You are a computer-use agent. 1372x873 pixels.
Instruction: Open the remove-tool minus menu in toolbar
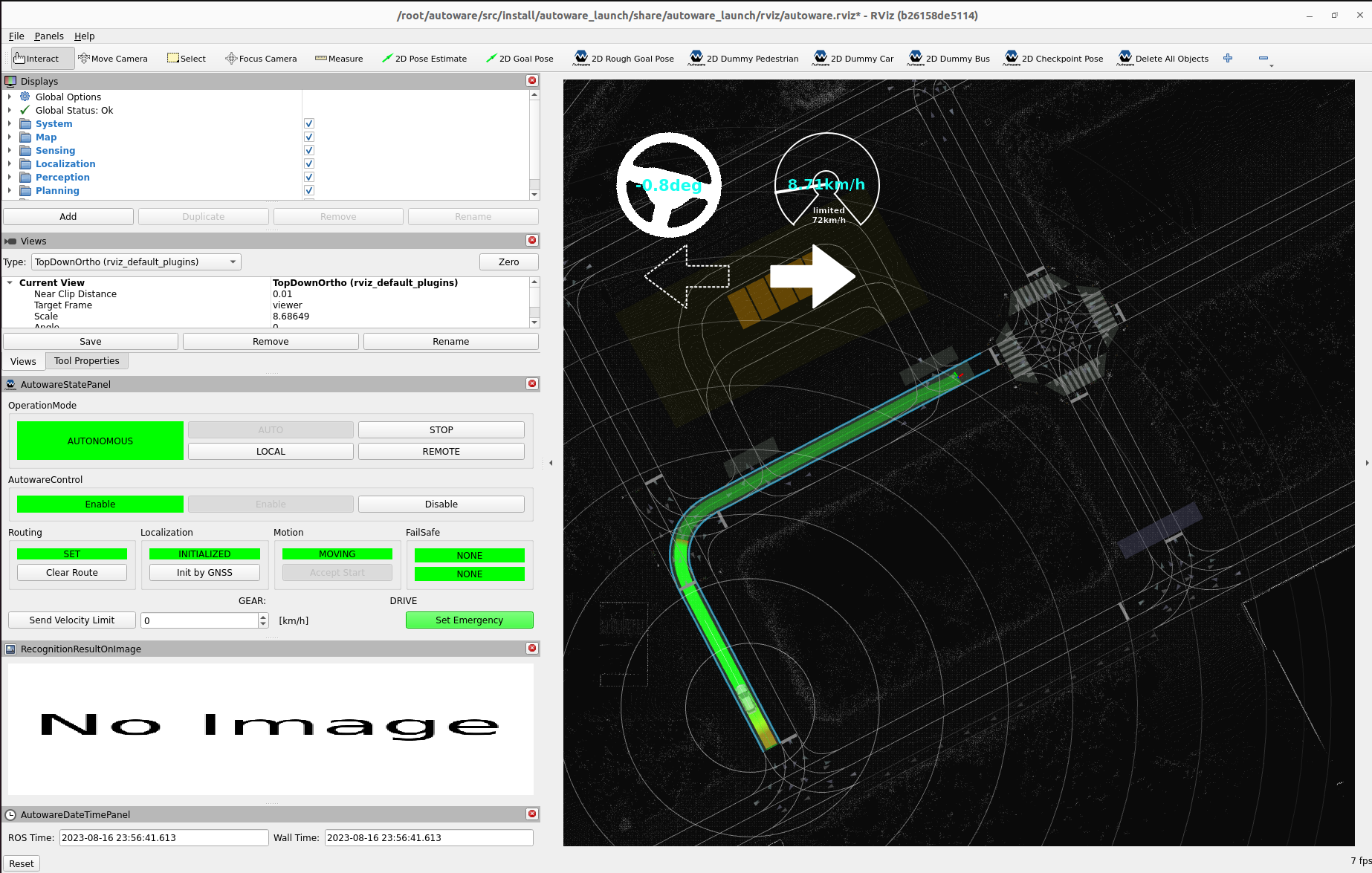1266,59
